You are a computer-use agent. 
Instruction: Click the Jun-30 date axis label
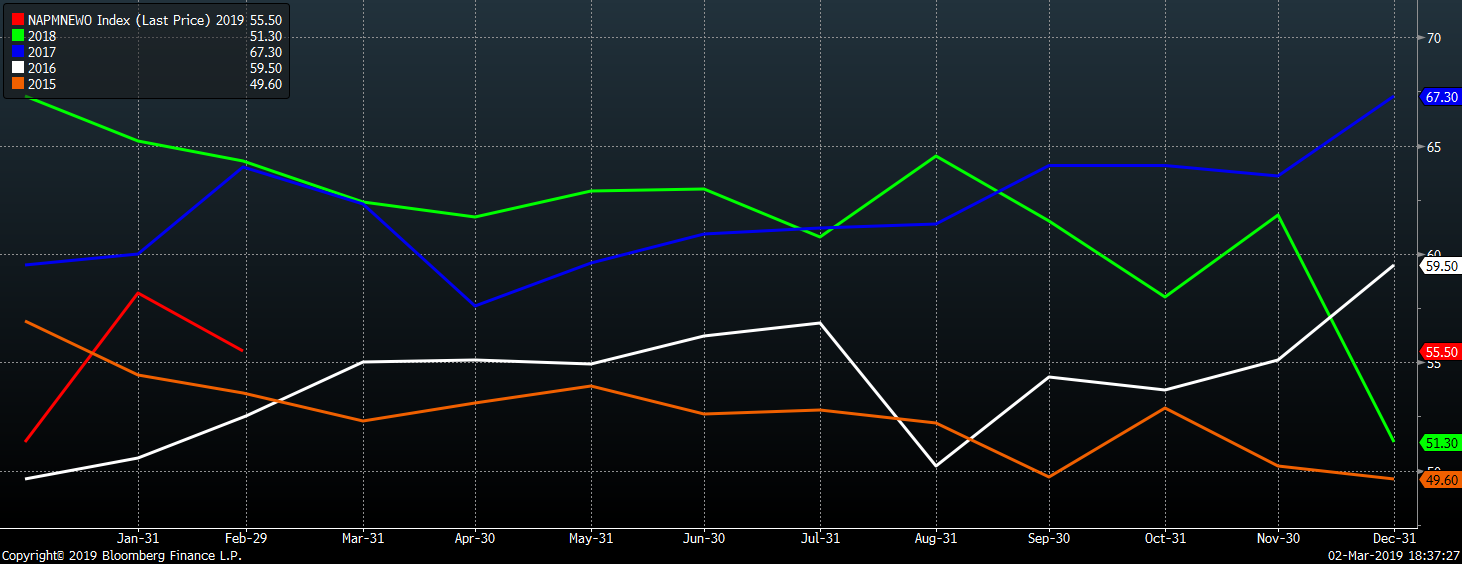tap(704, 538)
